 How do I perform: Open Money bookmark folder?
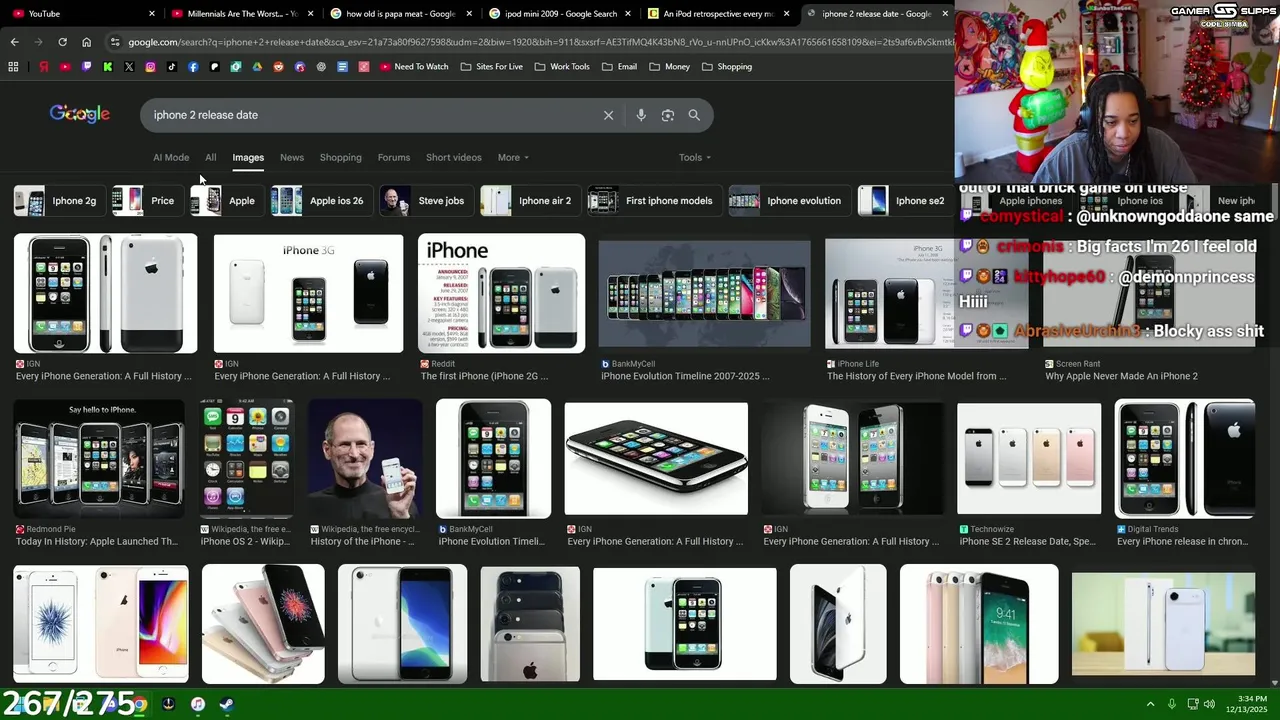tap(670, 67)
